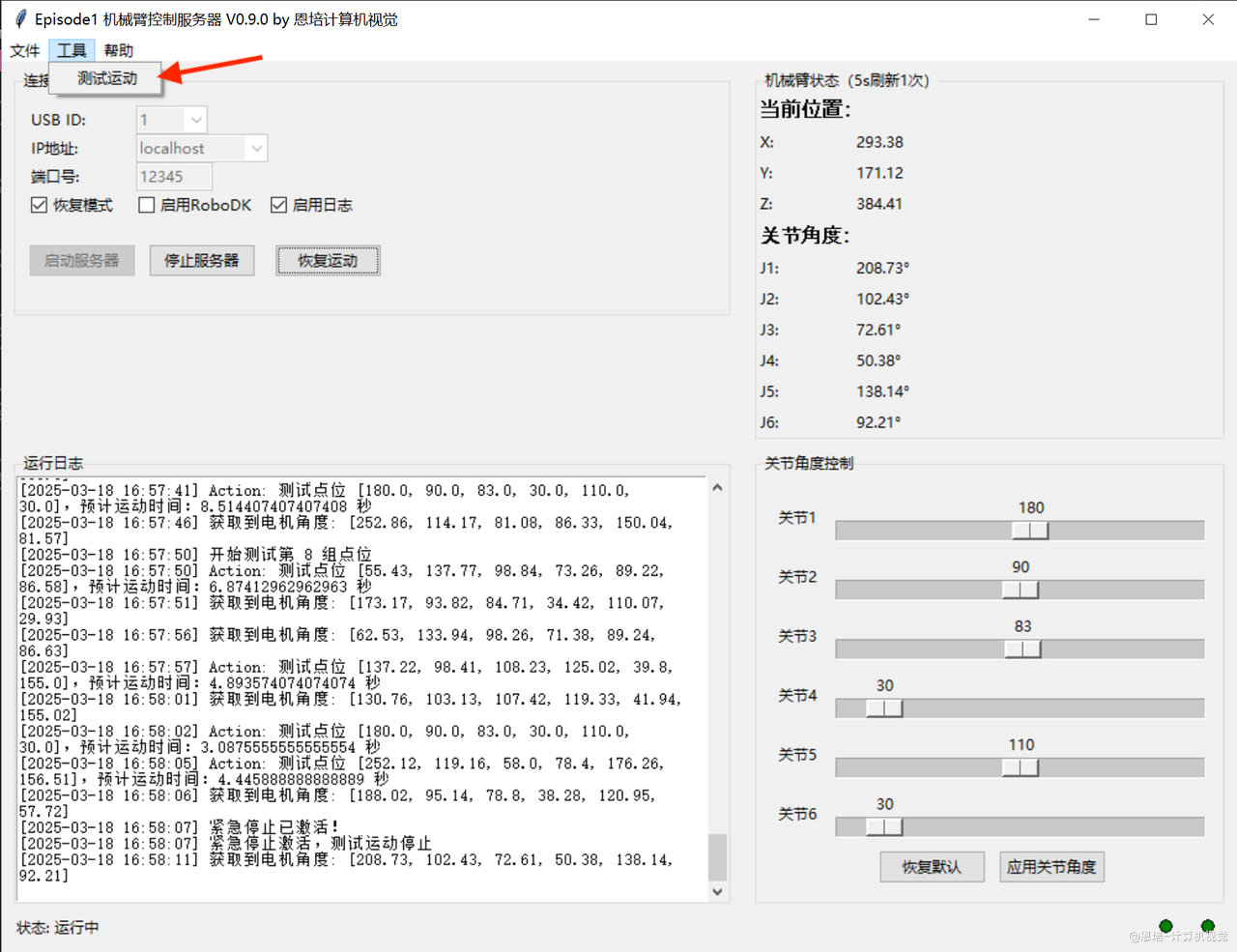
Task: Click the X value 293.38
Action: 879,142
